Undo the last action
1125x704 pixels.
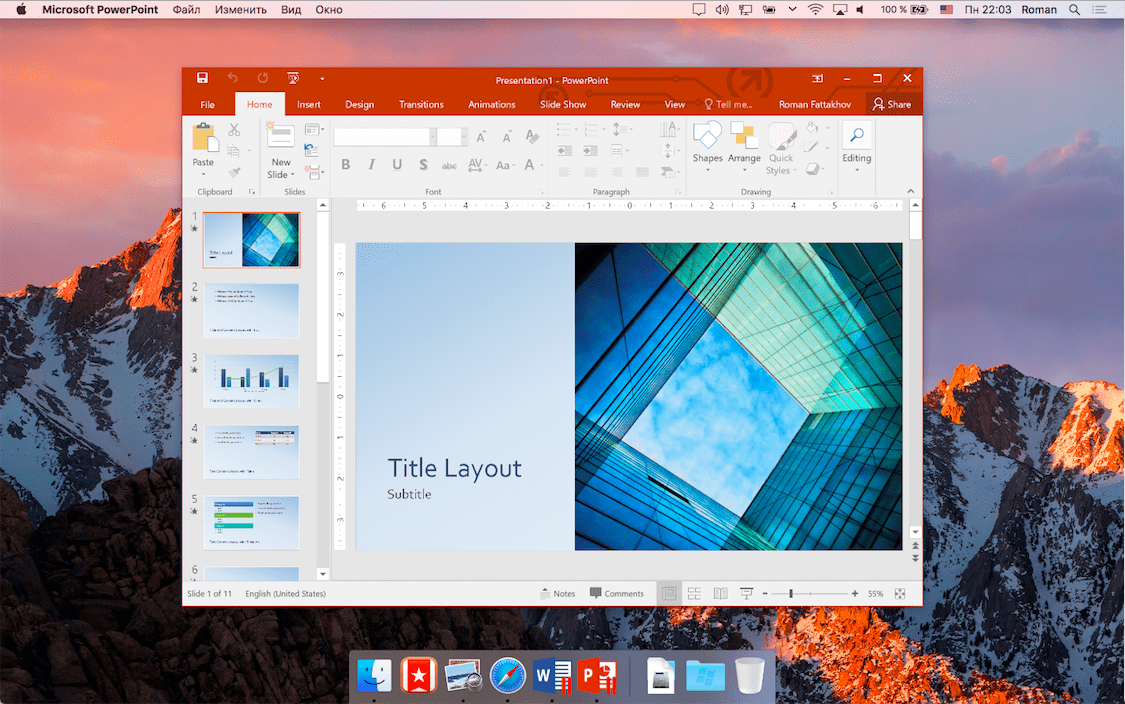coord(232,78)
